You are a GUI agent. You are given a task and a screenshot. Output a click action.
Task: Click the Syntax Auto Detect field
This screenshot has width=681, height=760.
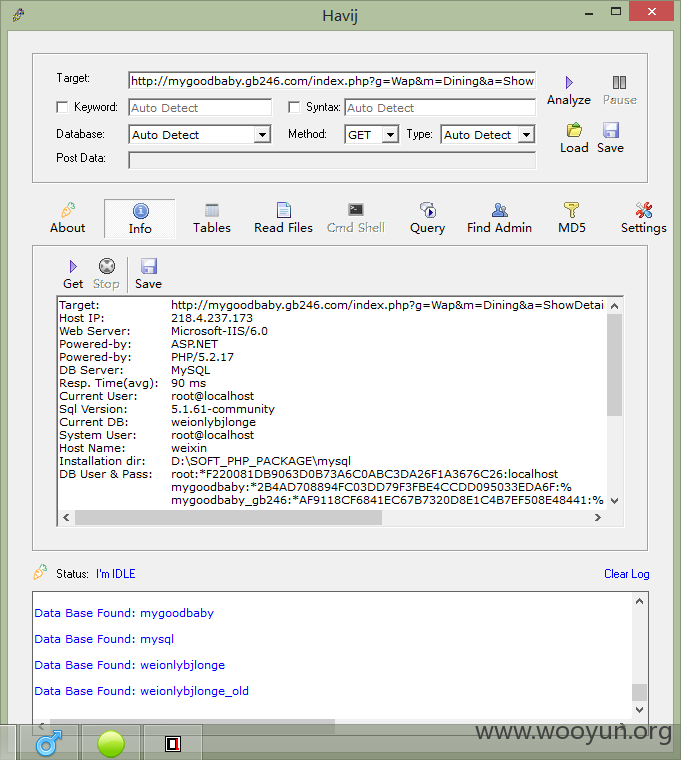click(x=440, y=108)
